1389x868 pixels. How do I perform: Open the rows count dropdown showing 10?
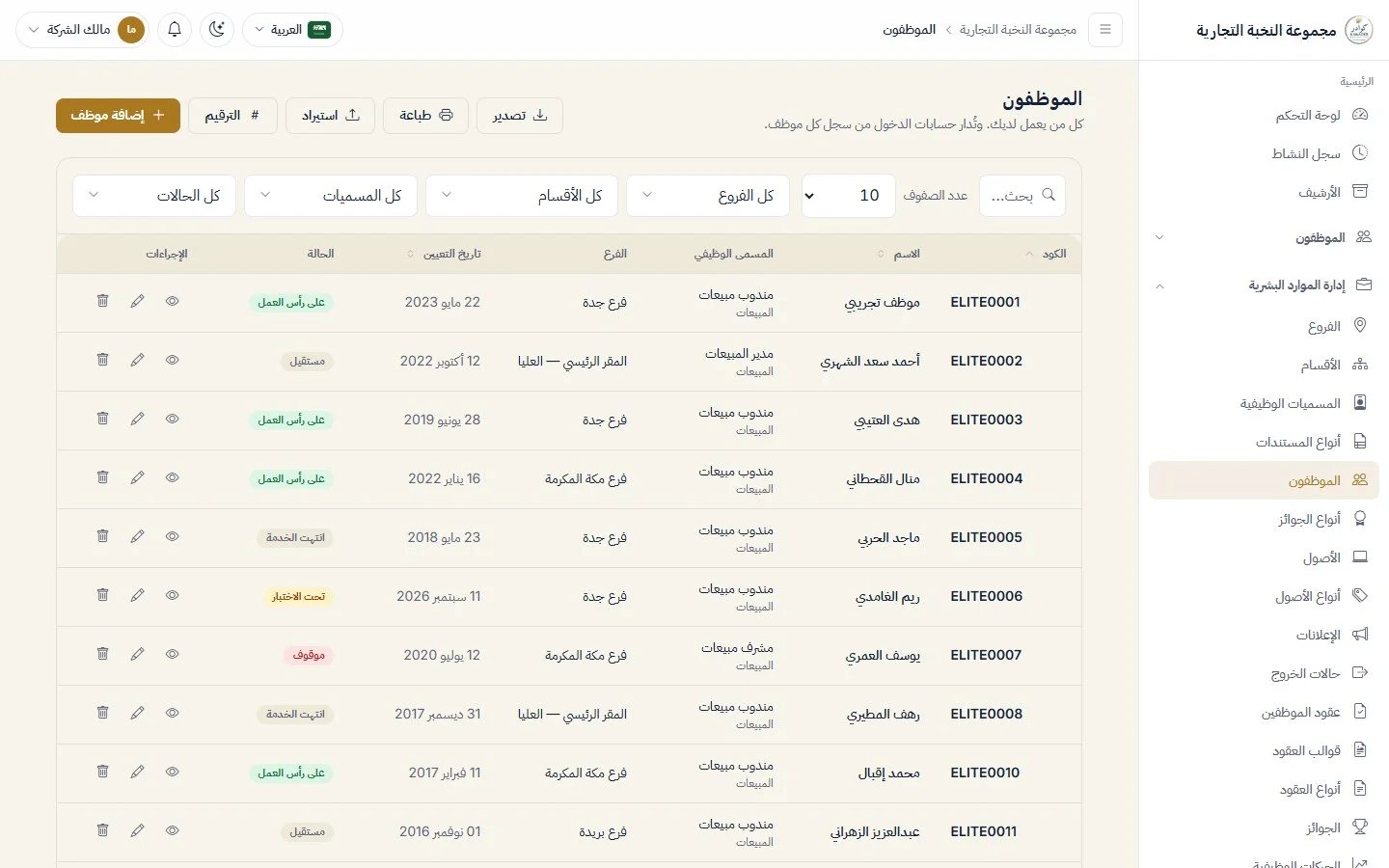849,196
